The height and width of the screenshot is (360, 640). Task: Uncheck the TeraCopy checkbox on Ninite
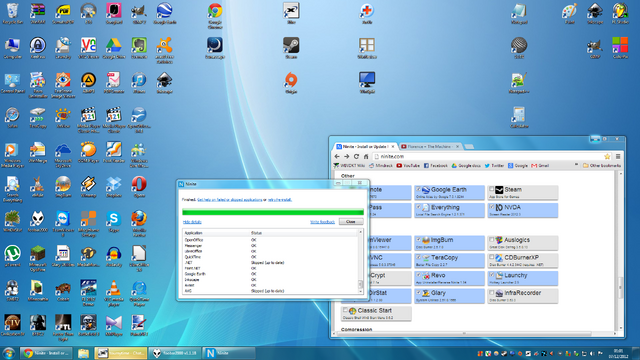[418, 257]
